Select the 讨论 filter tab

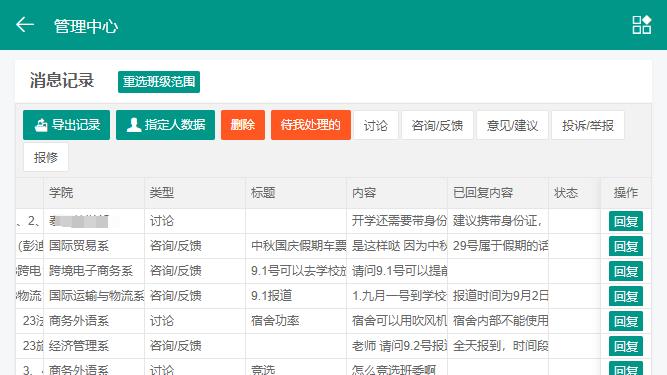[376, 125]
